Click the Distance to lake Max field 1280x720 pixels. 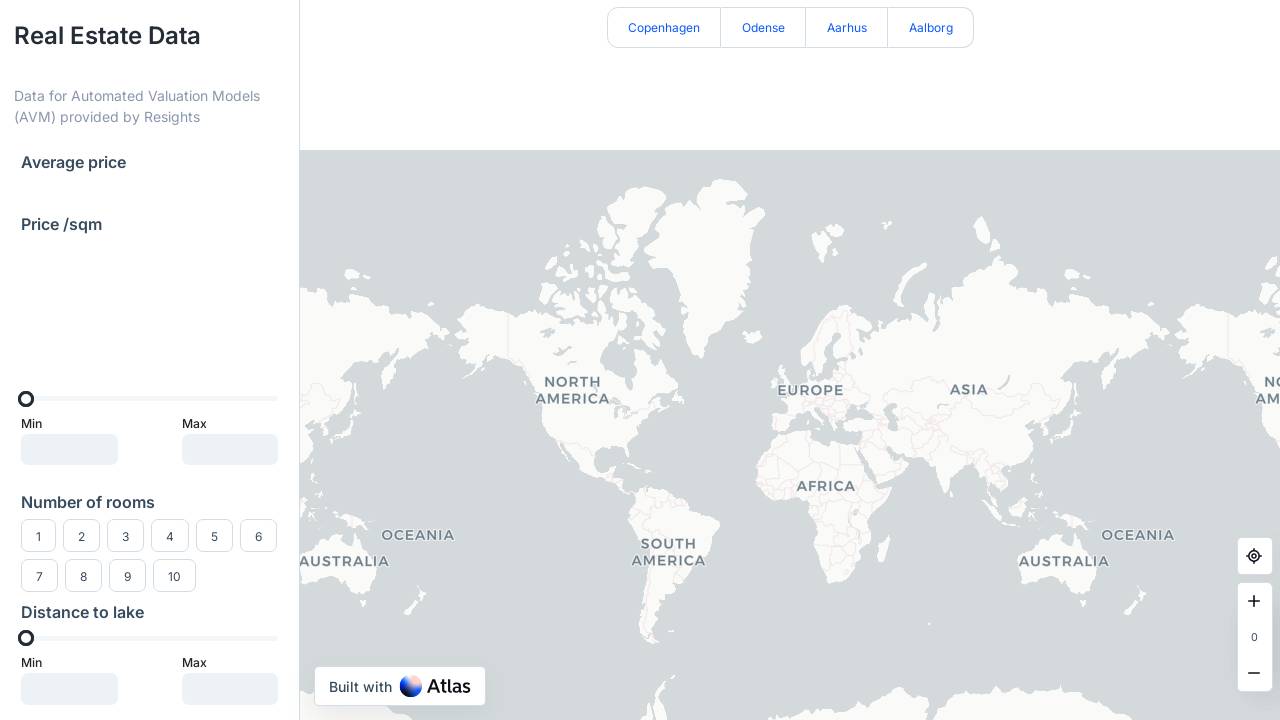[x=230, y=688]
